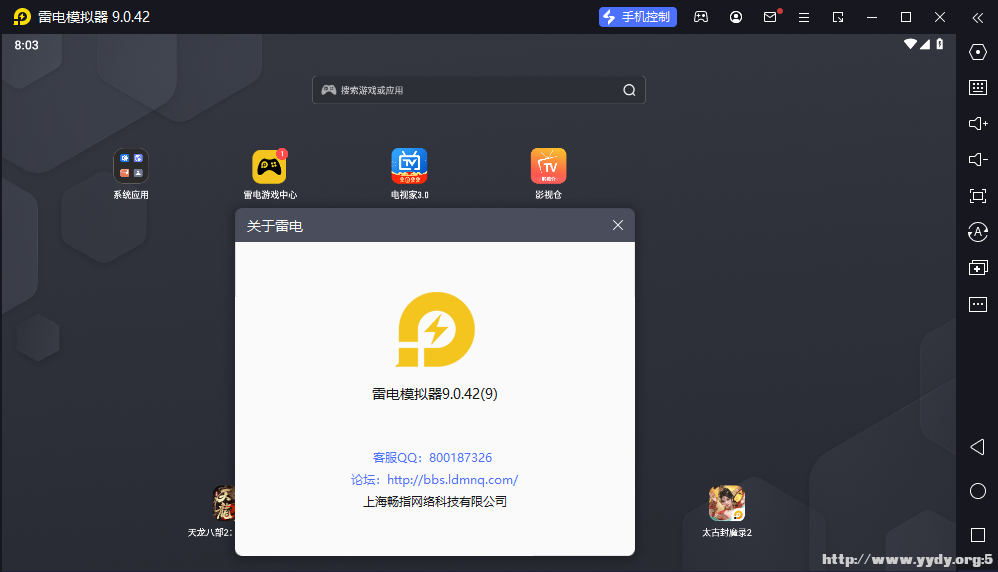Click the company name 上海畅指网络科技有限公司
The height and width of the screenshot is (572, 998).
coord(435,501)
